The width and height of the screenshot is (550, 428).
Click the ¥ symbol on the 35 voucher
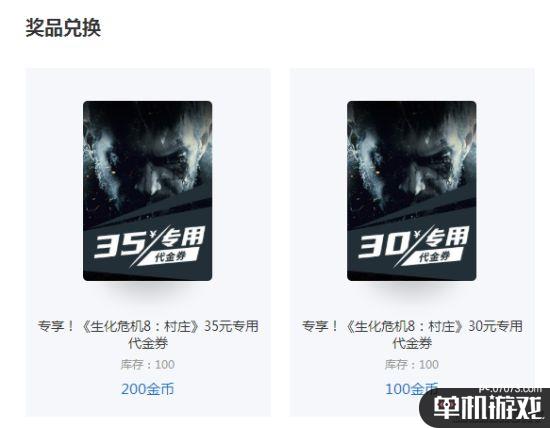(153, 234)
